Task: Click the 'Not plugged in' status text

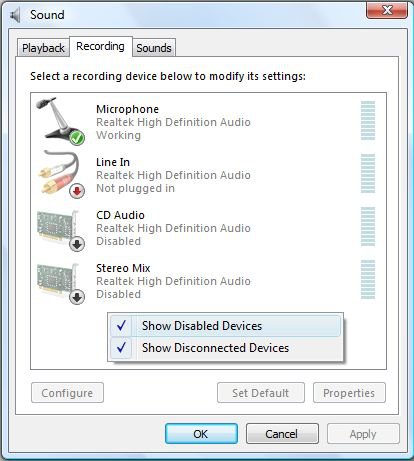Action: [x=135, y=188]
